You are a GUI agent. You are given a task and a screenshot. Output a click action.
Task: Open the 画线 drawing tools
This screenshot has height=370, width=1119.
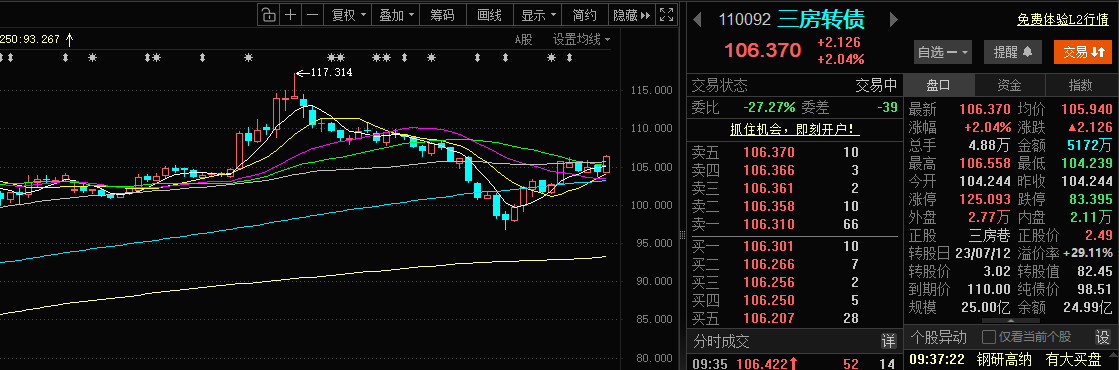(x=490, y=15)
